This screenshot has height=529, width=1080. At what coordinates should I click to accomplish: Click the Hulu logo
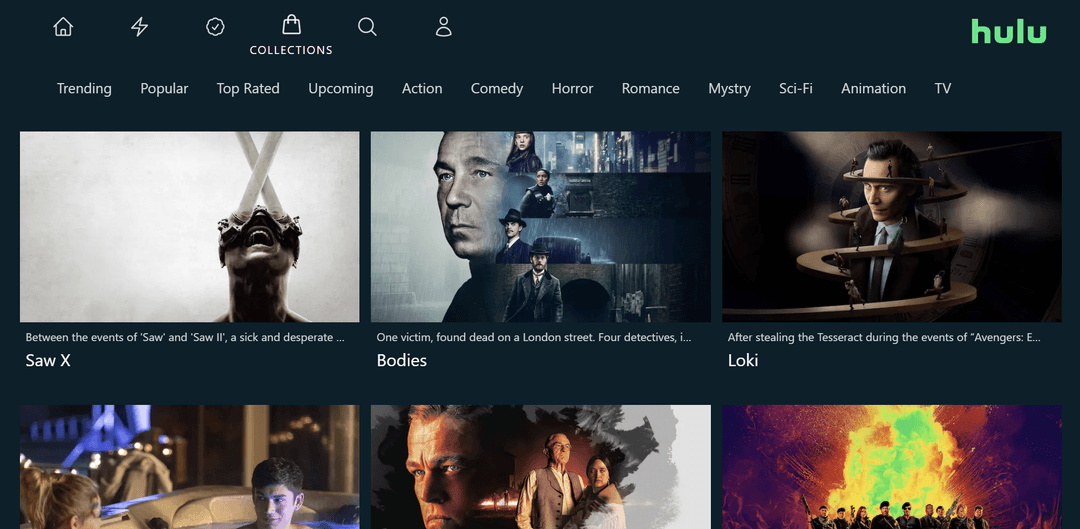coord(1008,31)
